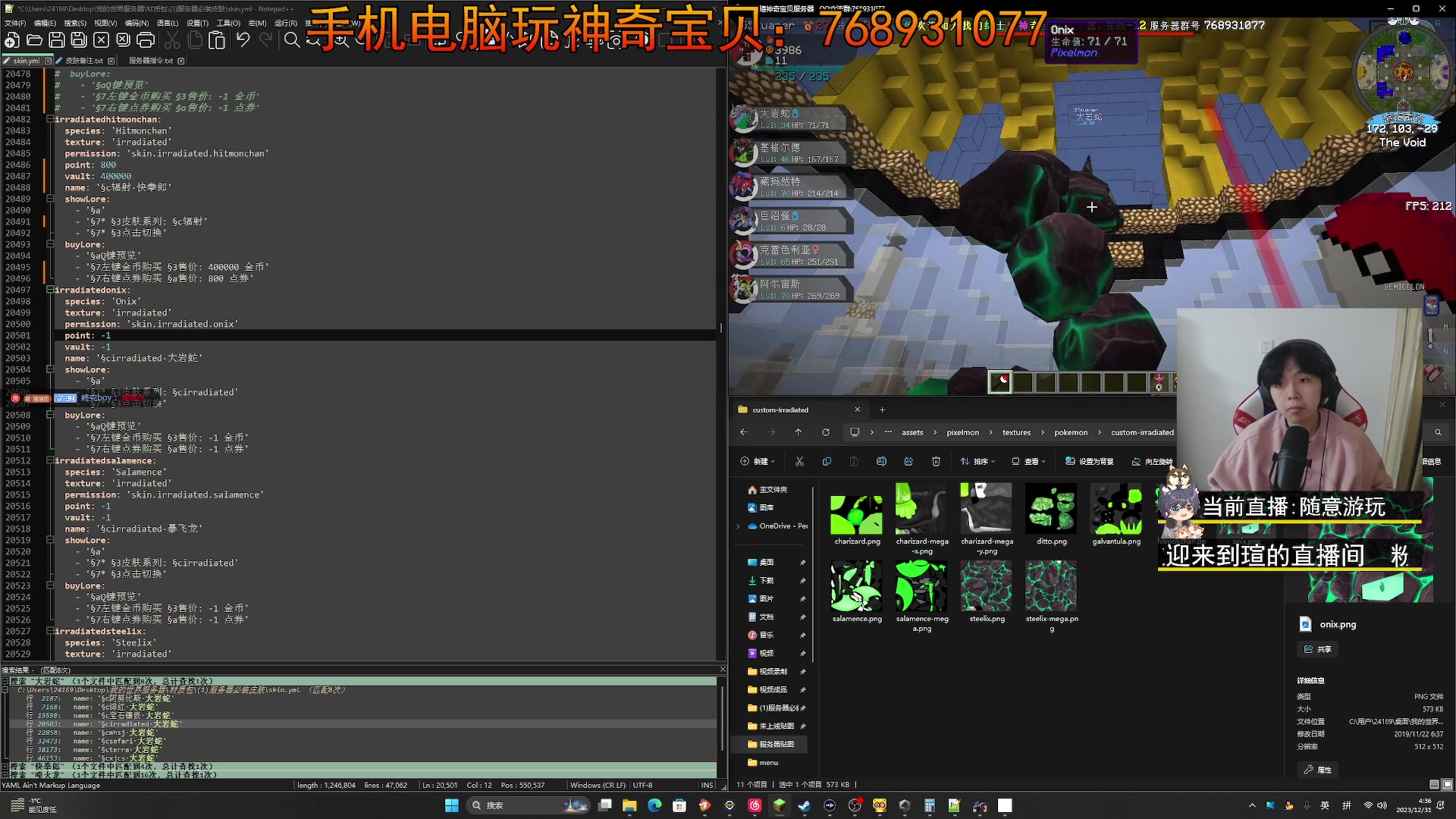The width and height of the screenshot is (1456, 819).
Task: Click the Windows Start button
Action: pos(451,805)
